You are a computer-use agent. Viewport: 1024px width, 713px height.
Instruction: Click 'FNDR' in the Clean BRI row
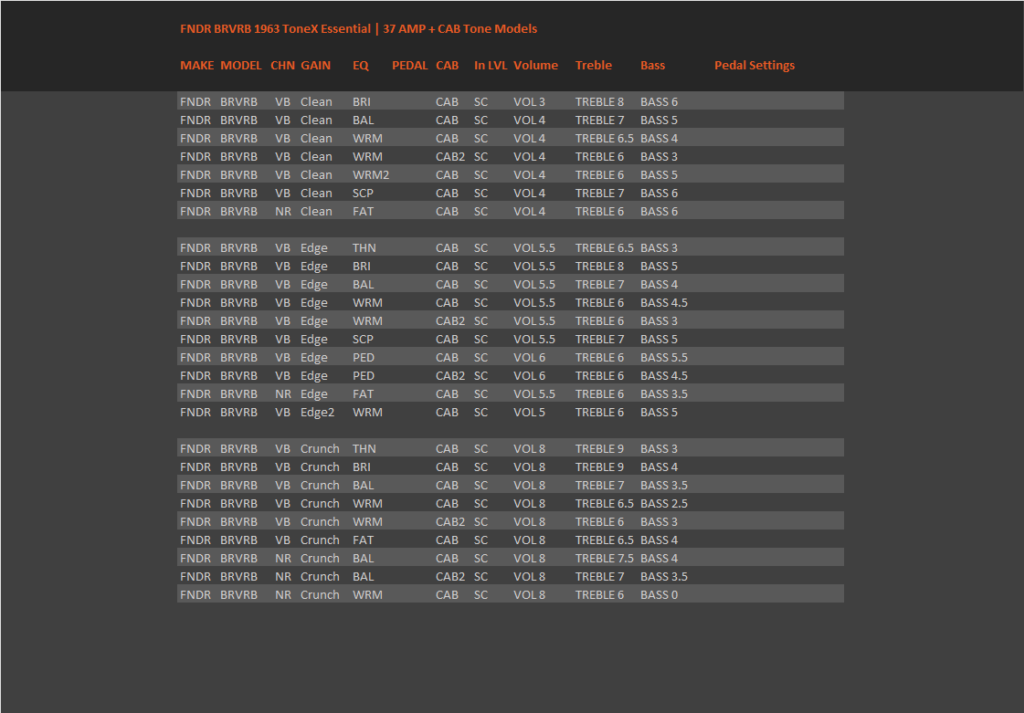tap(195, 102)
